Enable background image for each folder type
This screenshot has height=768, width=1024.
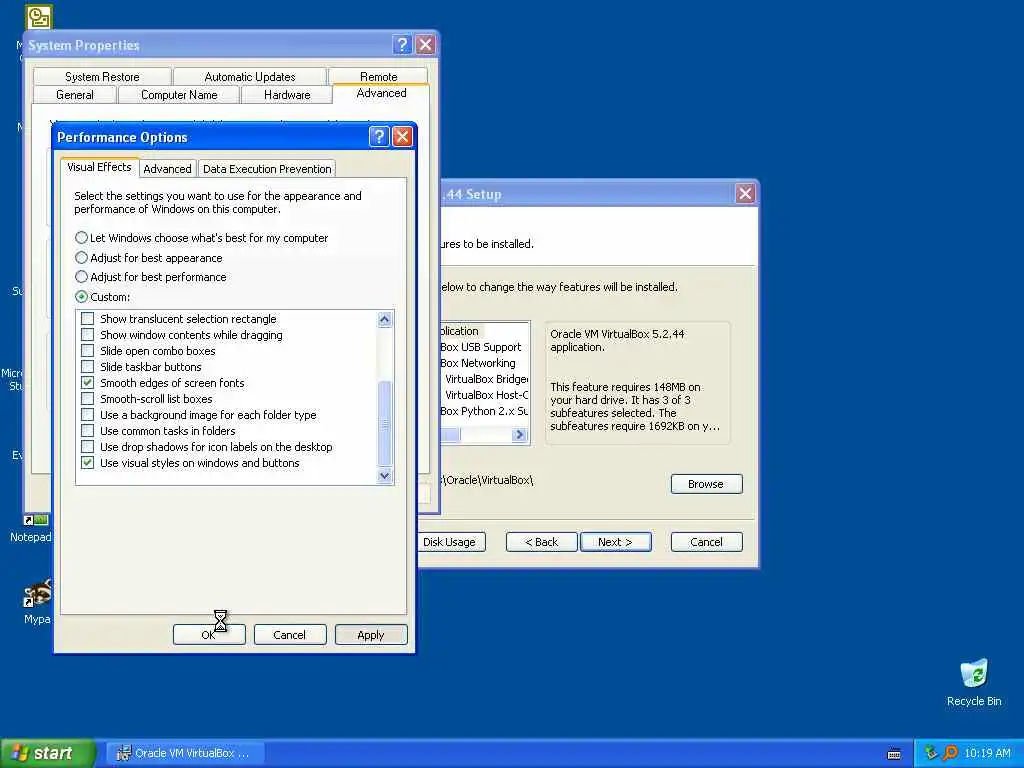88,415
